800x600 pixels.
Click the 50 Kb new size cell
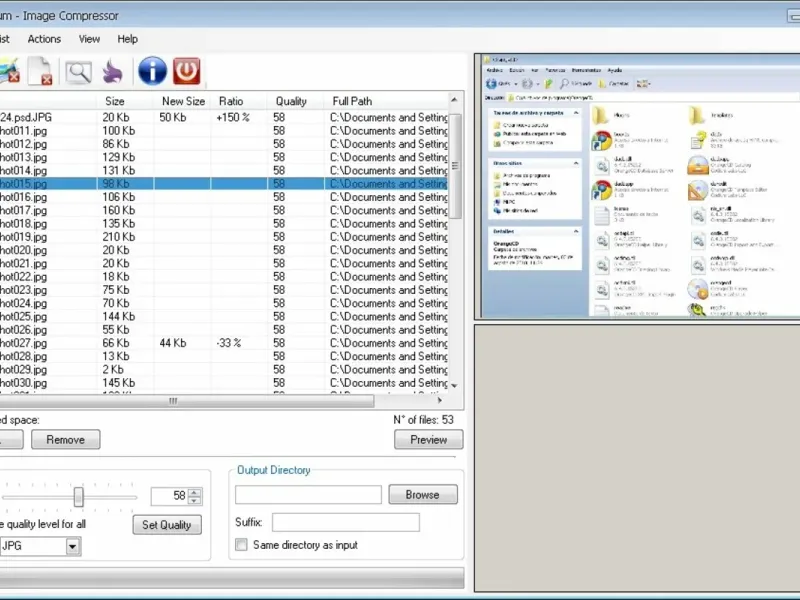coord(173,117)
